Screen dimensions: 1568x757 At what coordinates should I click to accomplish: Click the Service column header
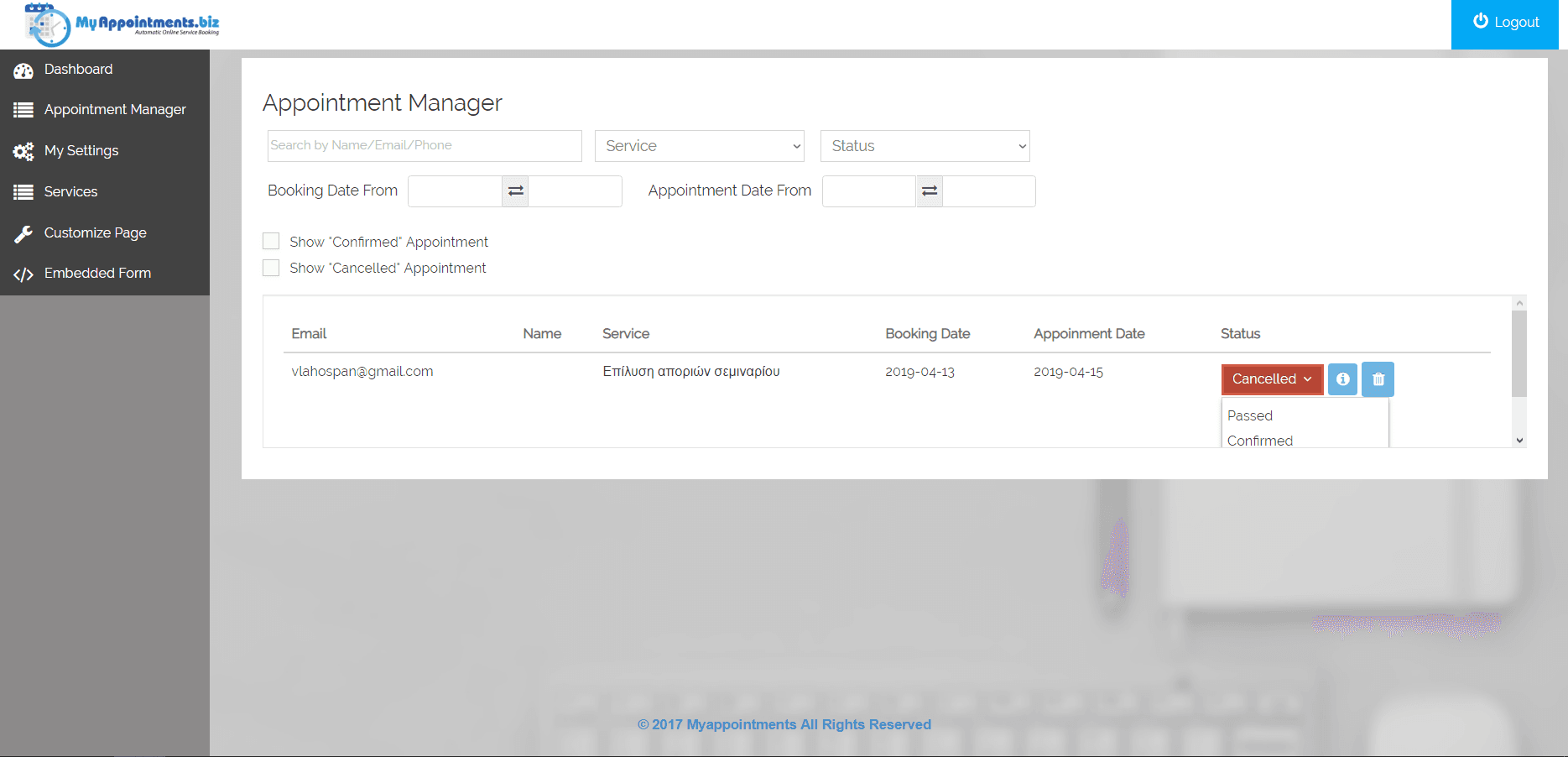pyautogui.click(x=626, y=333)
